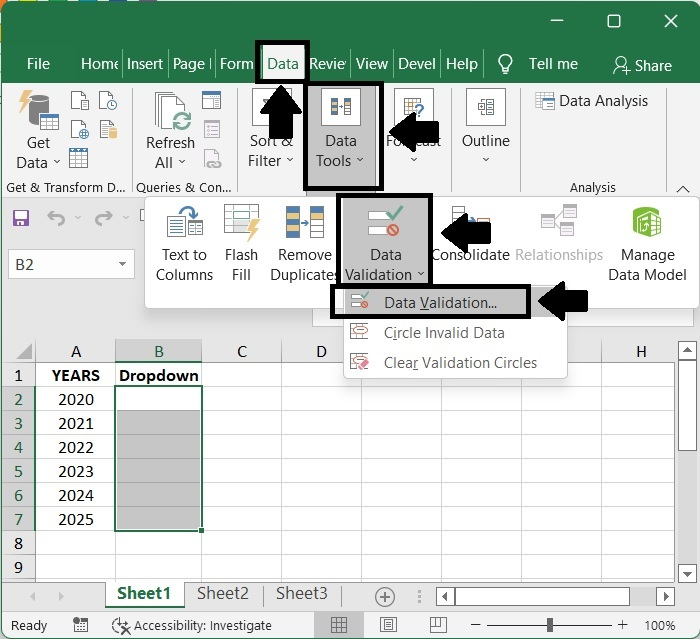This screenshot has width=700, height=639.
Task: Switch to the Sheet2 tab
Action: coord(222,593)
